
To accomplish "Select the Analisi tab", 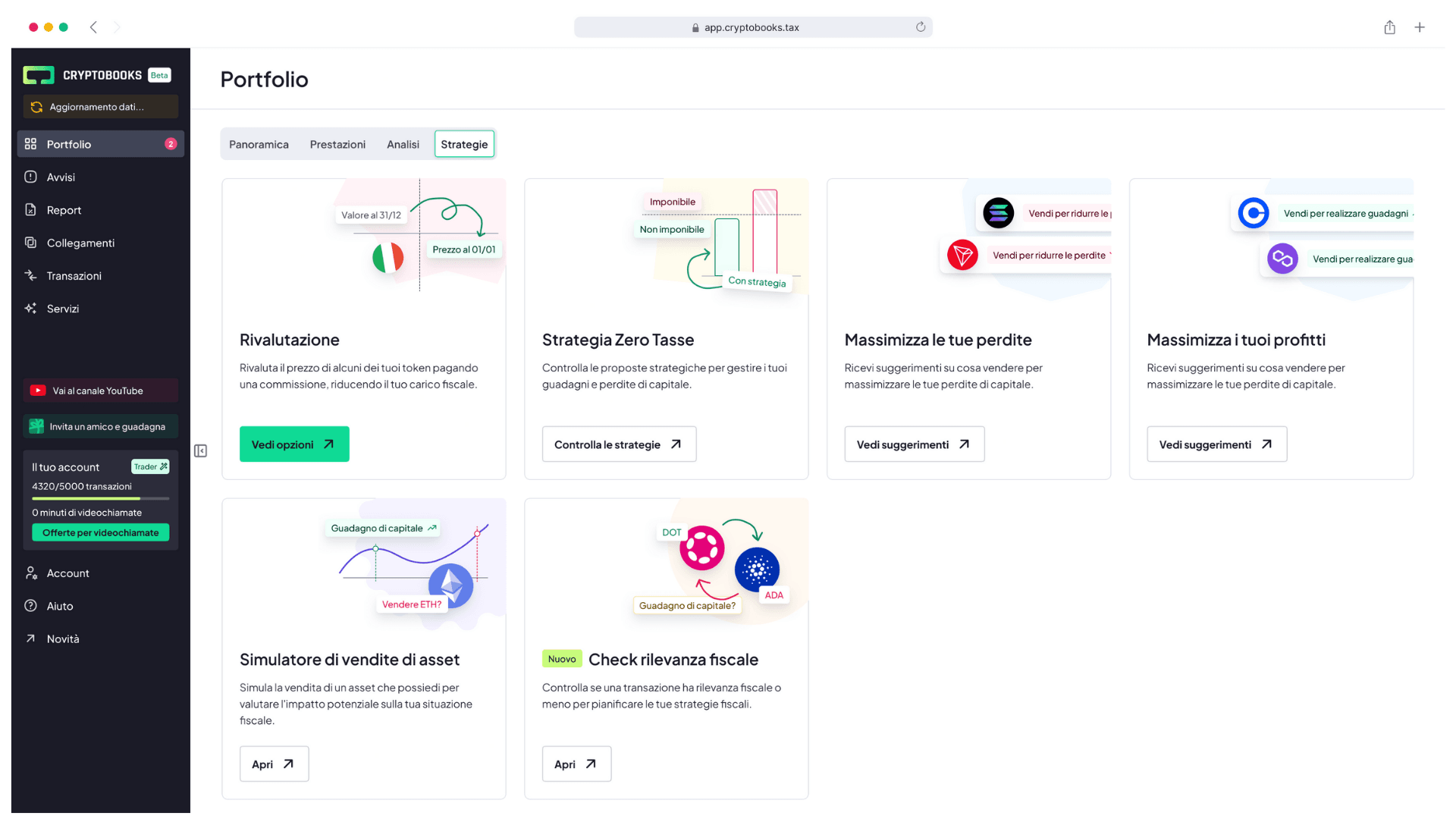I will pos(403,144).
